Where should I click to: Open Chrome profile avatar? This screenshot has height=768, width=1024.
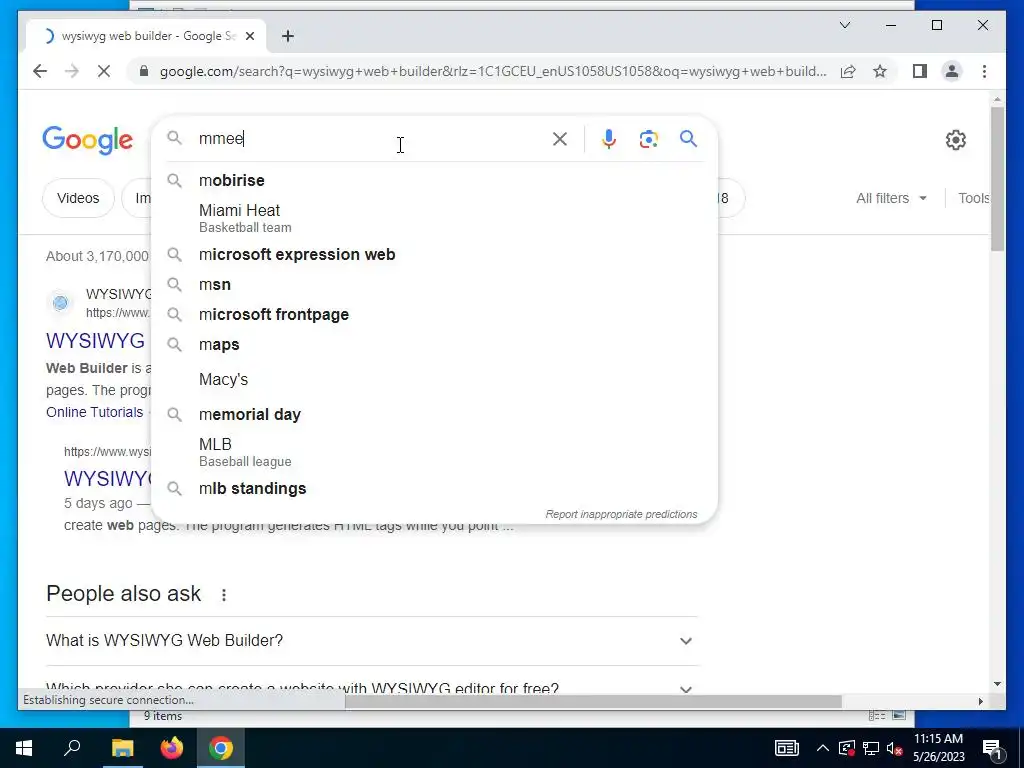(952, 71)
